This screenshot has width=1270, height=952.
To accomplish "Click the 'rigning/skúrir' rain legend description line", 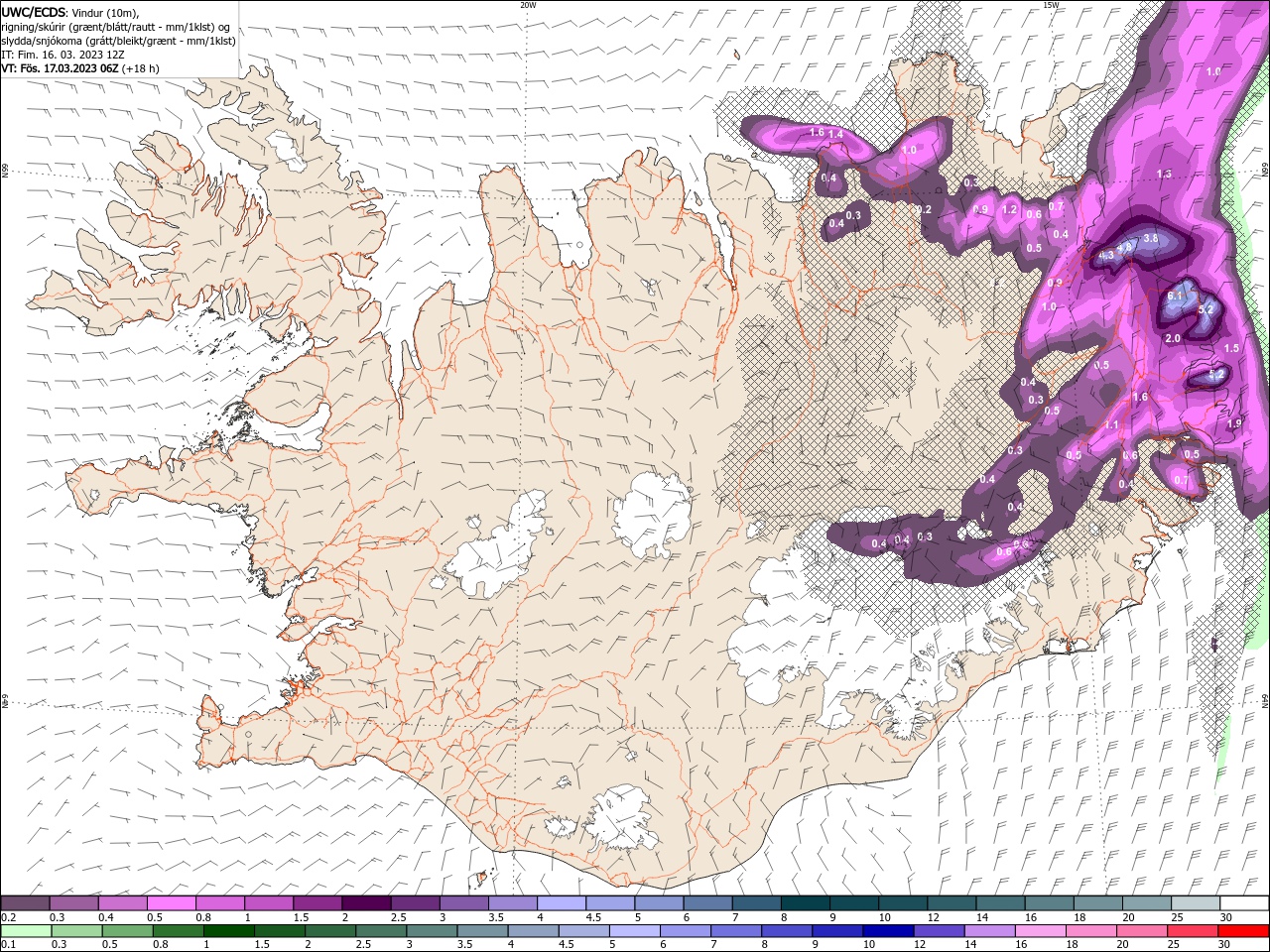I will tap(117, 27).
